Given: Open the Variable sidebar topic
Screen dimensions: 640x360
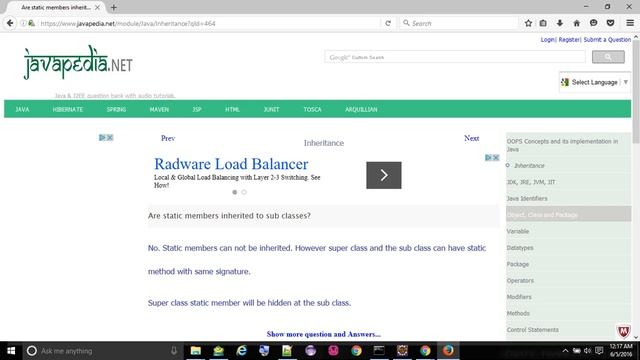Looking at the screenshot, I should (518, 231).
